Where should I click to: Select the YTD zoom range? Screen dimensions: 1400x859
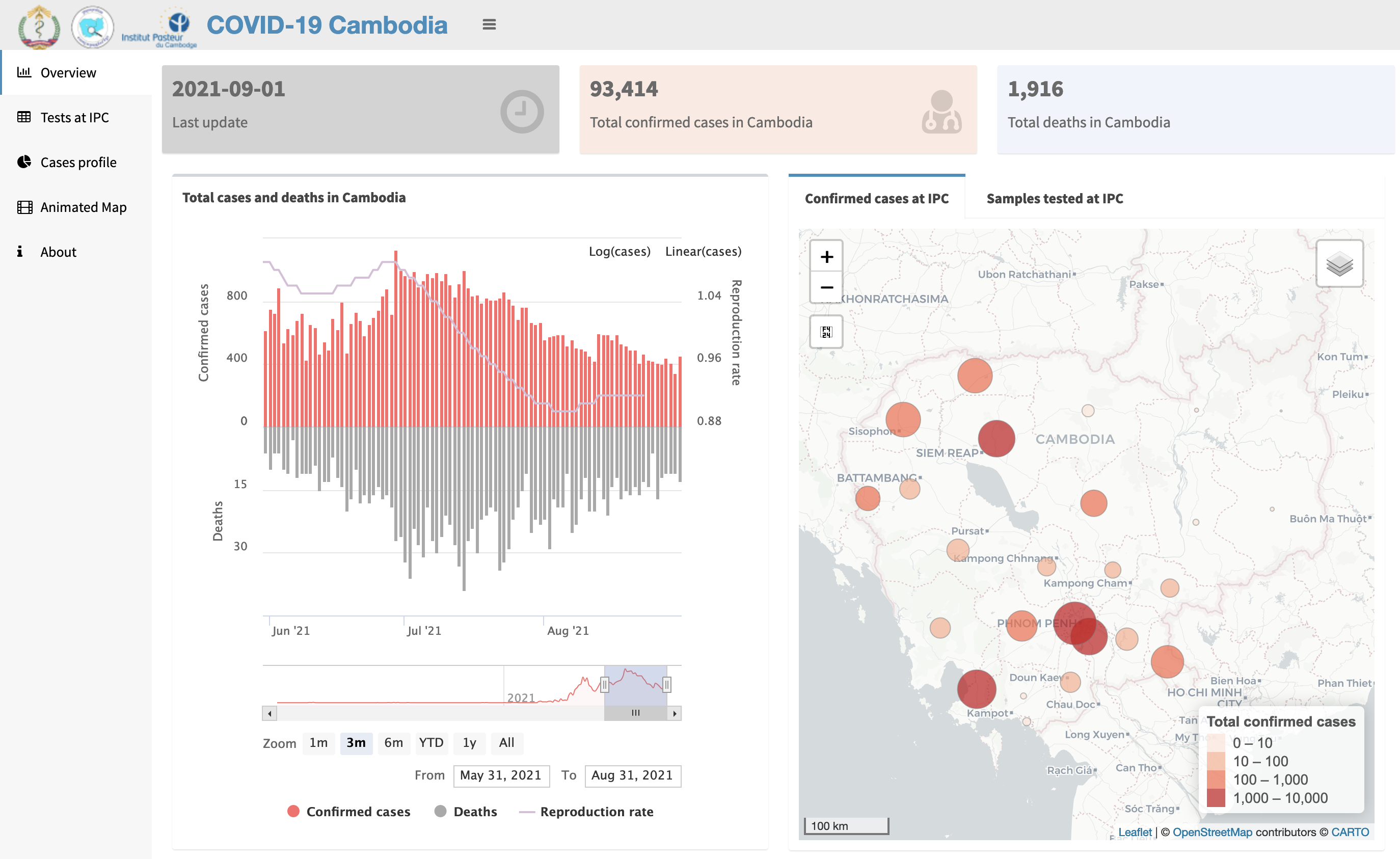(430, 742)
